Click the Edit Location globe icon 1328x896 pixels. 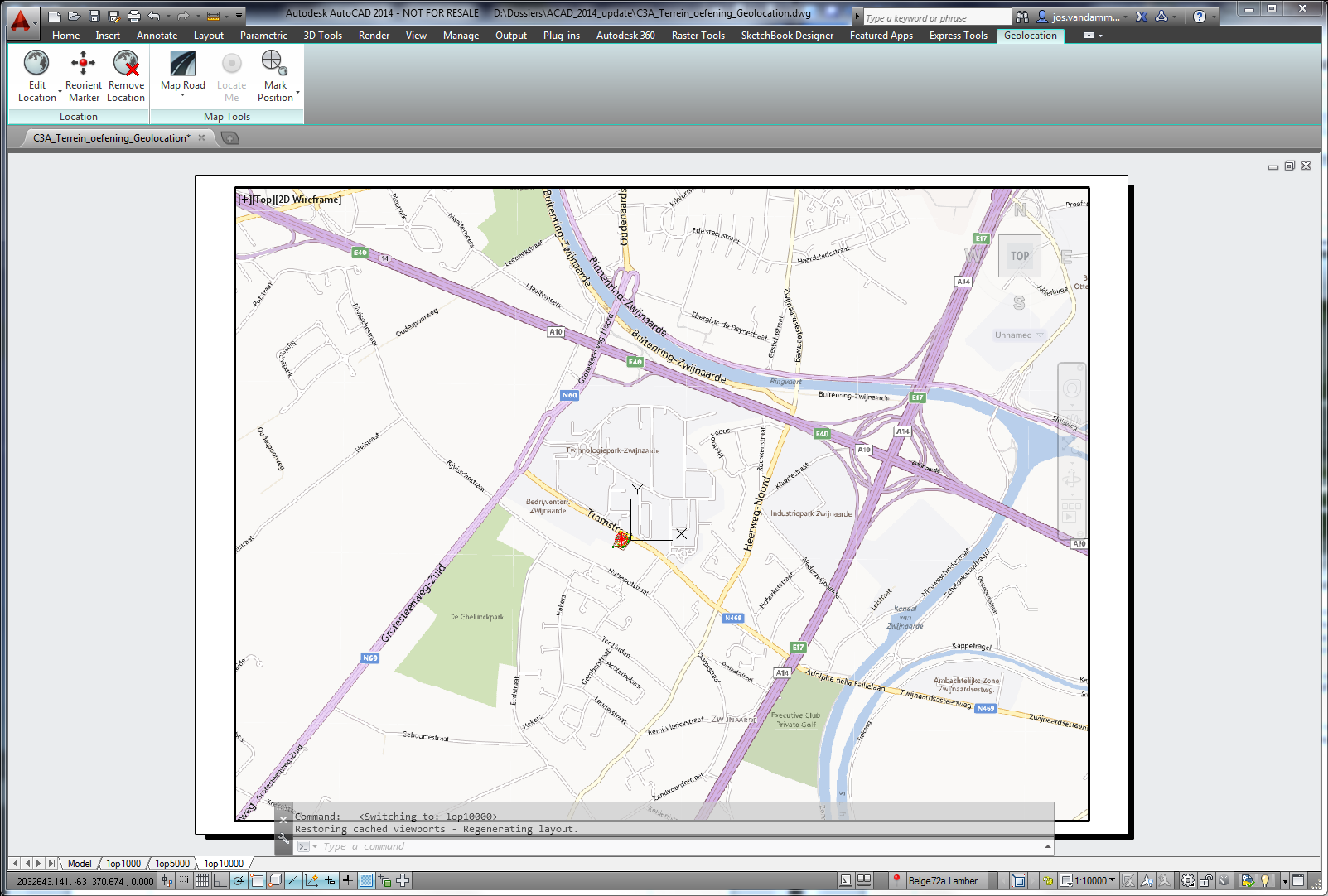tap(36, 63)
